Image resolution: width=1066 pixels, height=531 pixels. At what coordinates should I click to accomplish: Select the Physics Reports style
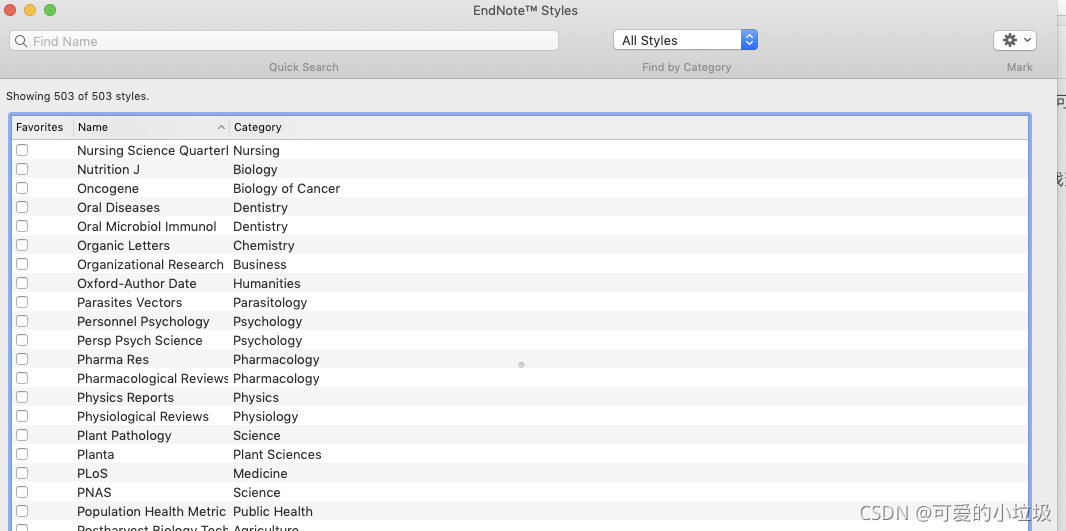click(125, 398)
